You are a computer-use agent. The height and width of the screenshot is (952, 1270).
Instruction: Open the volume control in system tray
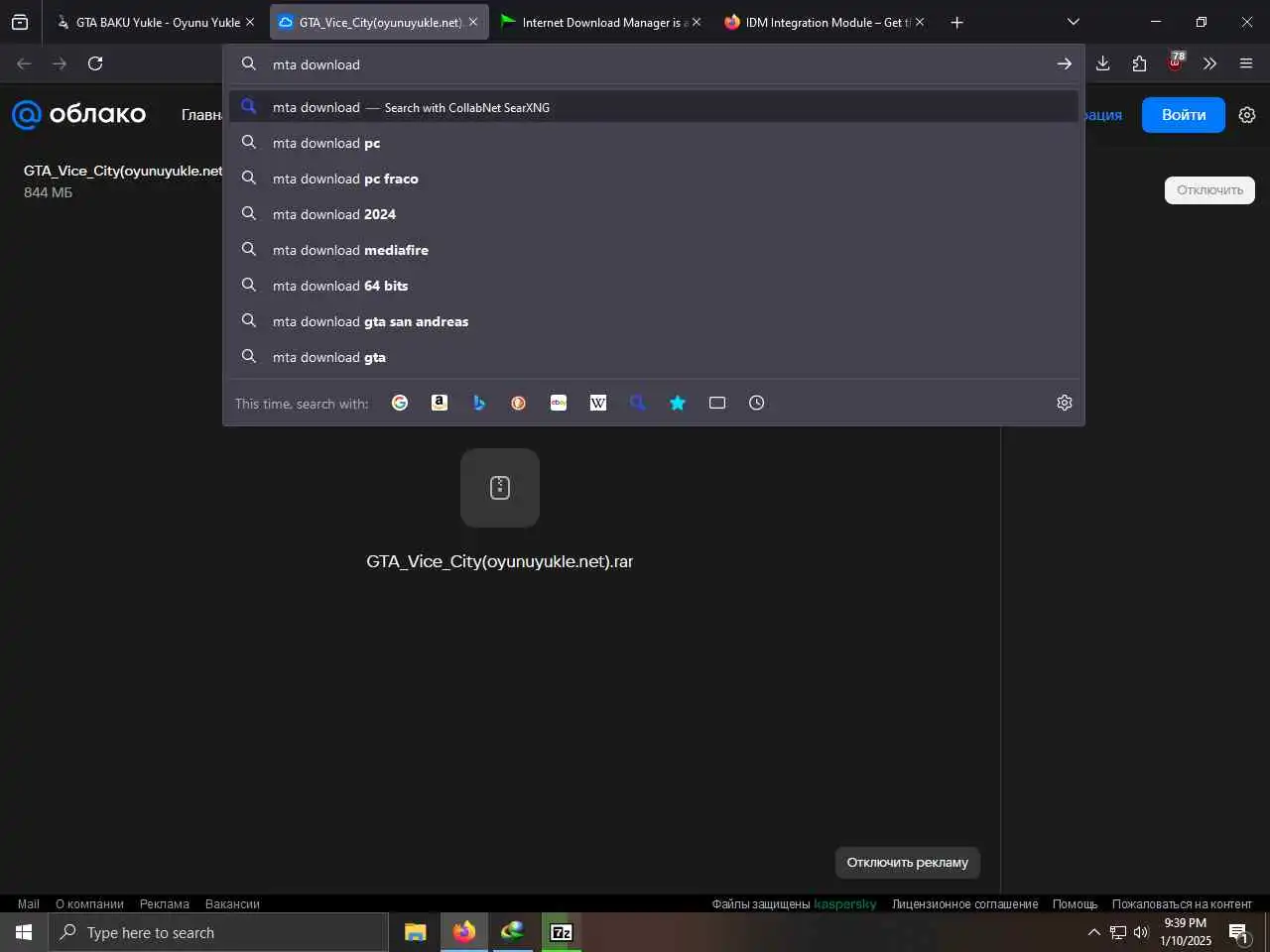1141,932
